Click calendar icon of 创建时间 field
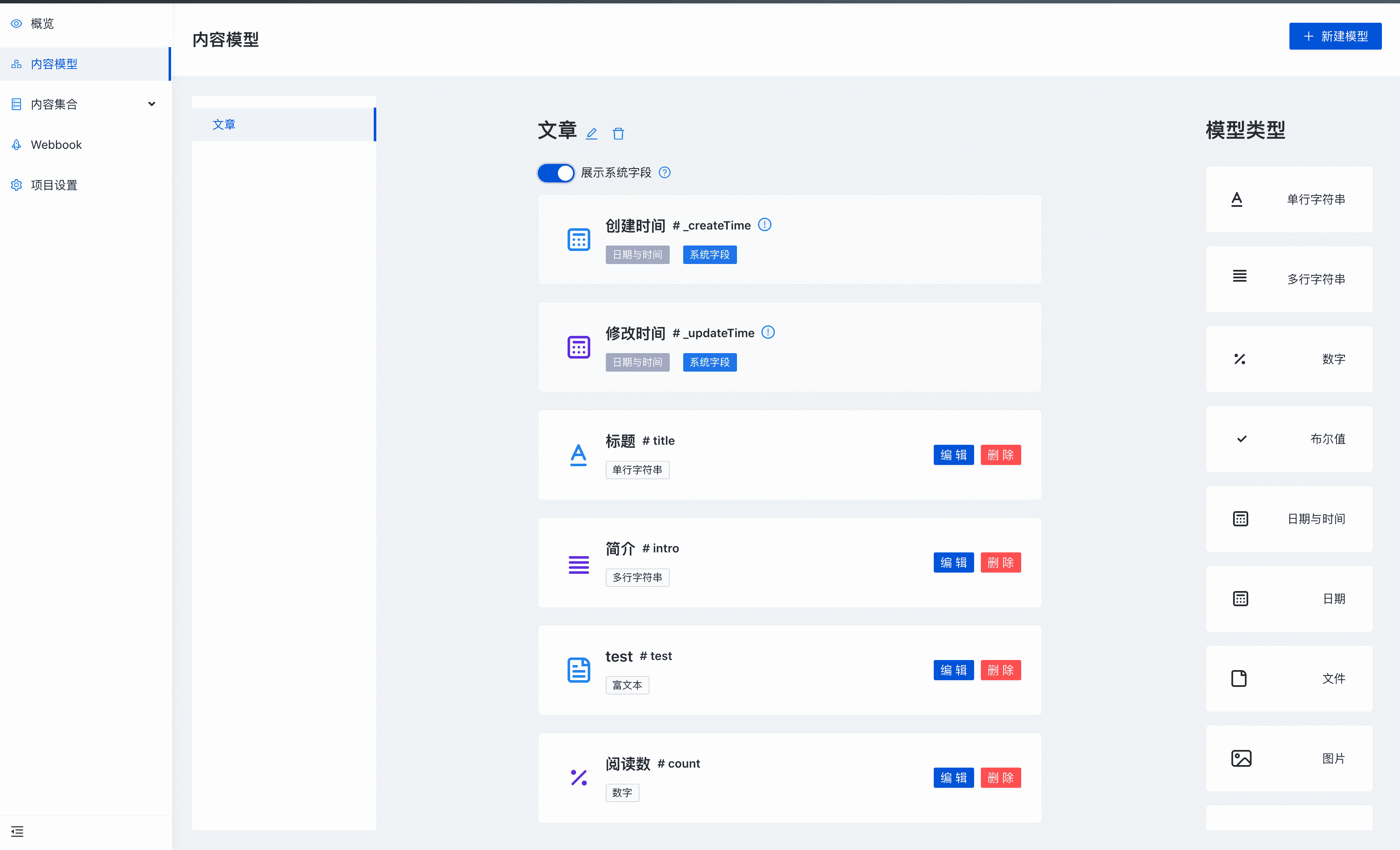The image size is (1400, 850). pyautogui.click(x=578, y=239)
